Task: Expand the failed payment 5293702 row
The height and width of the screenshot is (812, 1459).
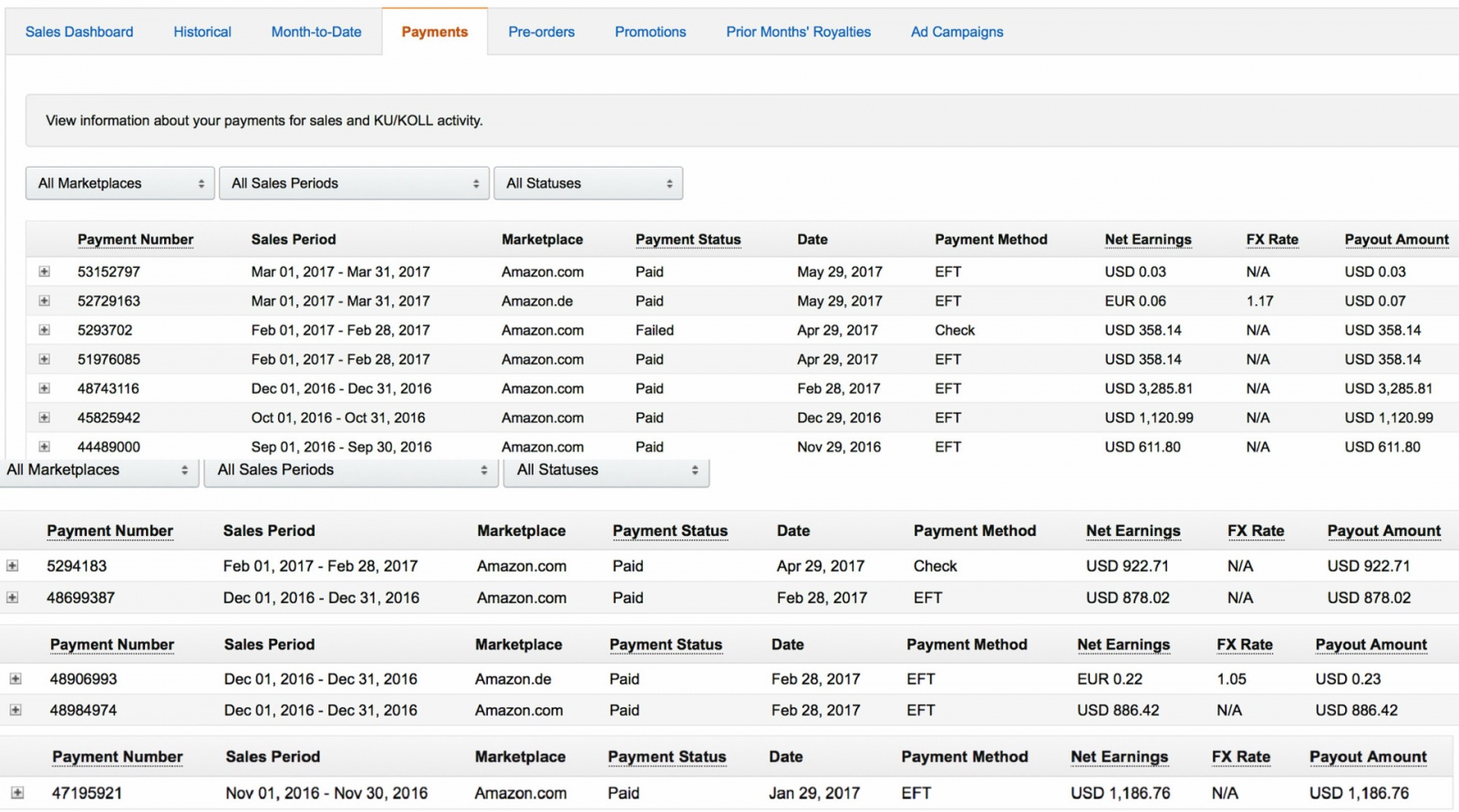Action: (x=44, y=330)
